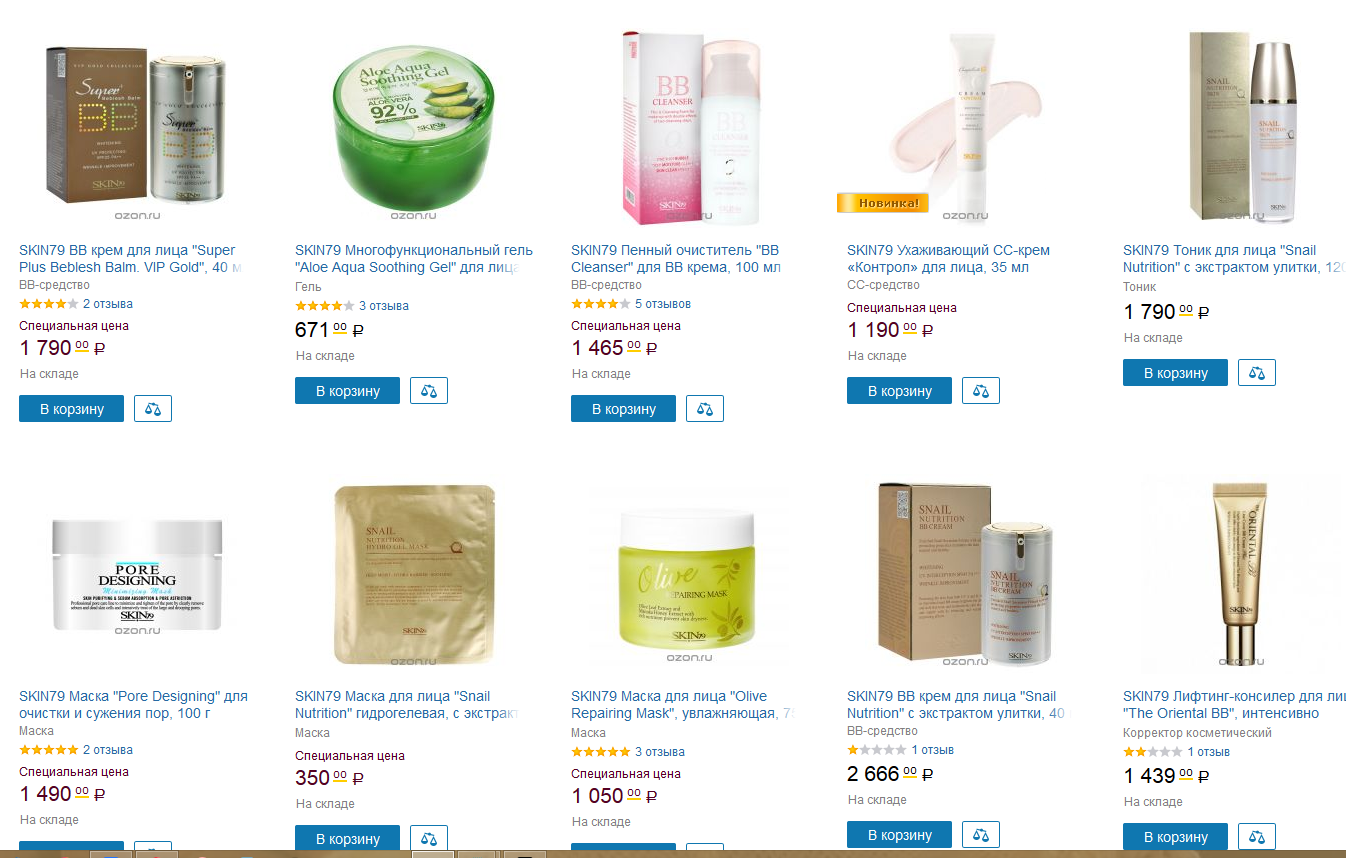Click compare icon for The Oriental BB concealer
This screenshot has width=1346, height=858.
pyautogui.click(x=1257, y=836)
